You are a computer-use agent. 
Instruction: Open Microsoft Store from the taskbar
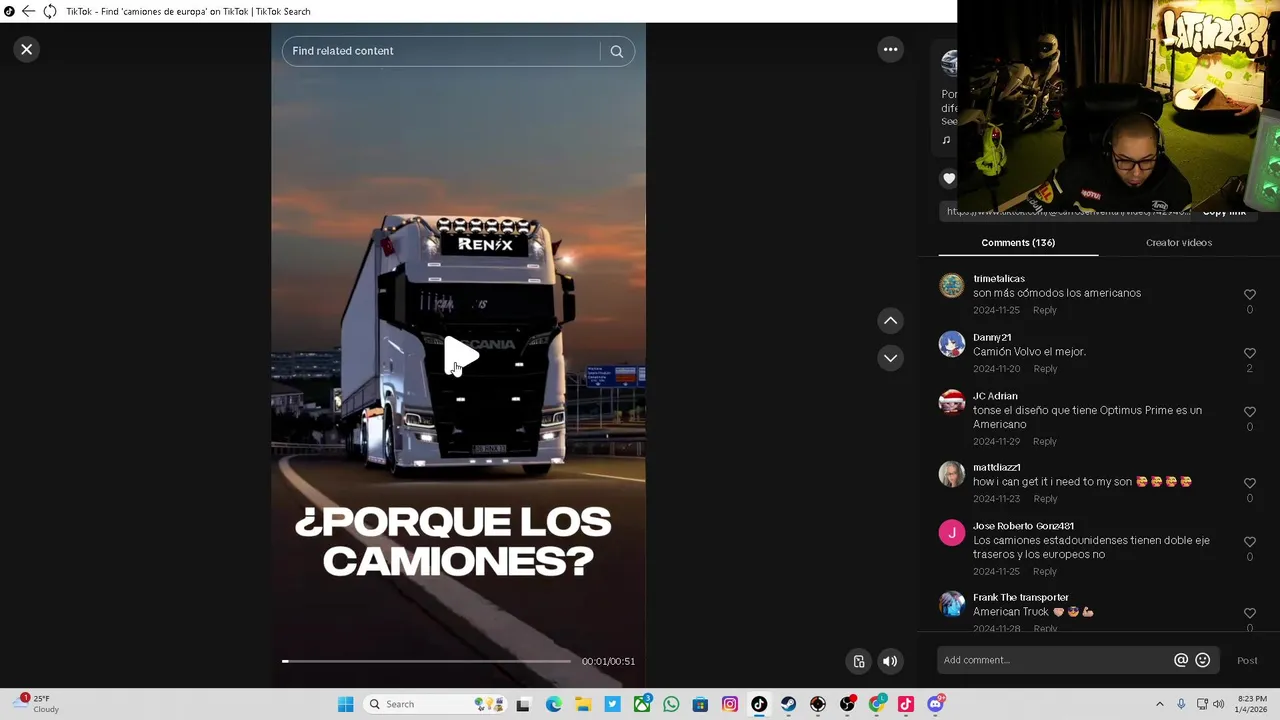[700, 704]
